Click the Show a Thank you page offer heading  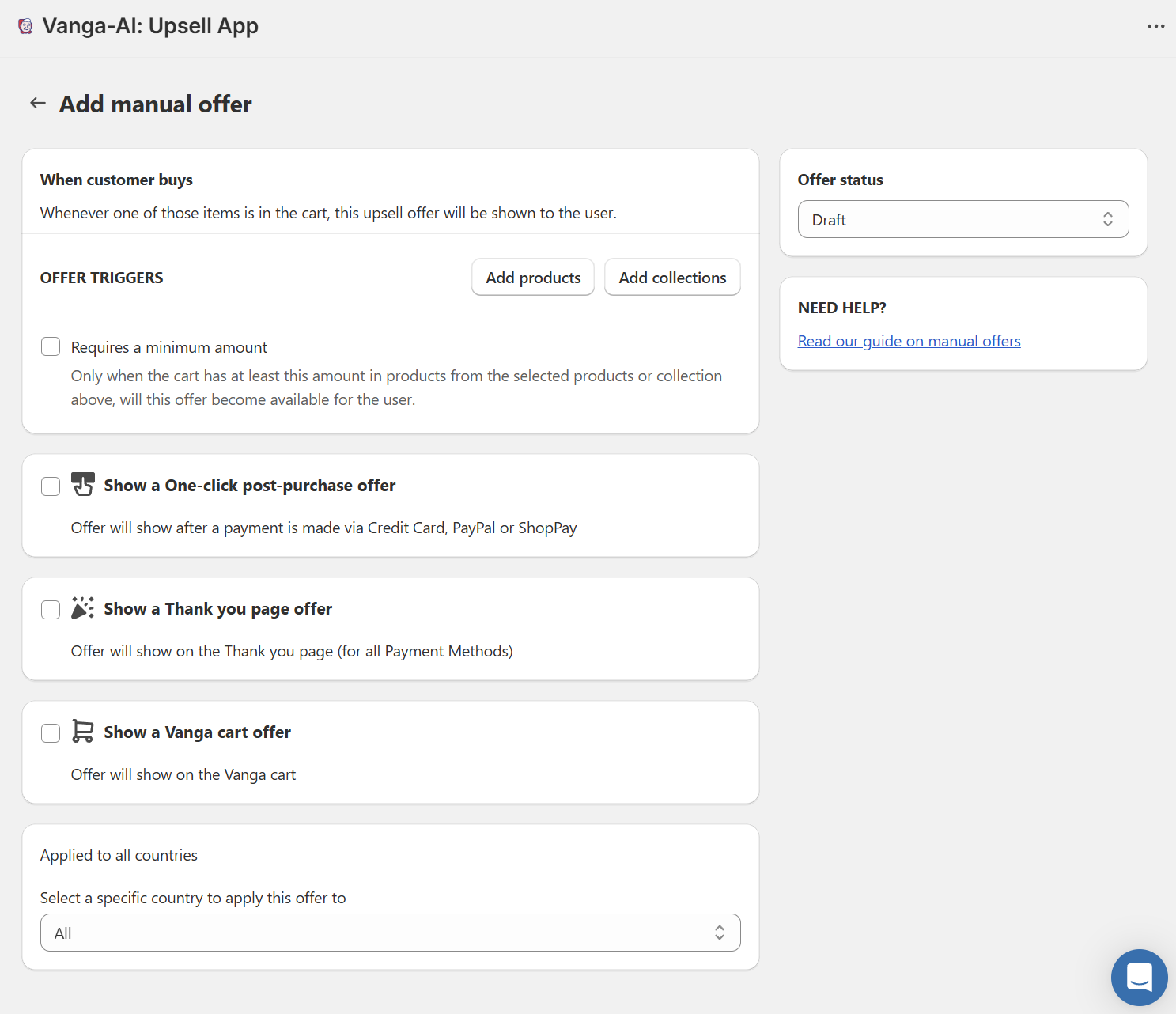click(217, 609)
